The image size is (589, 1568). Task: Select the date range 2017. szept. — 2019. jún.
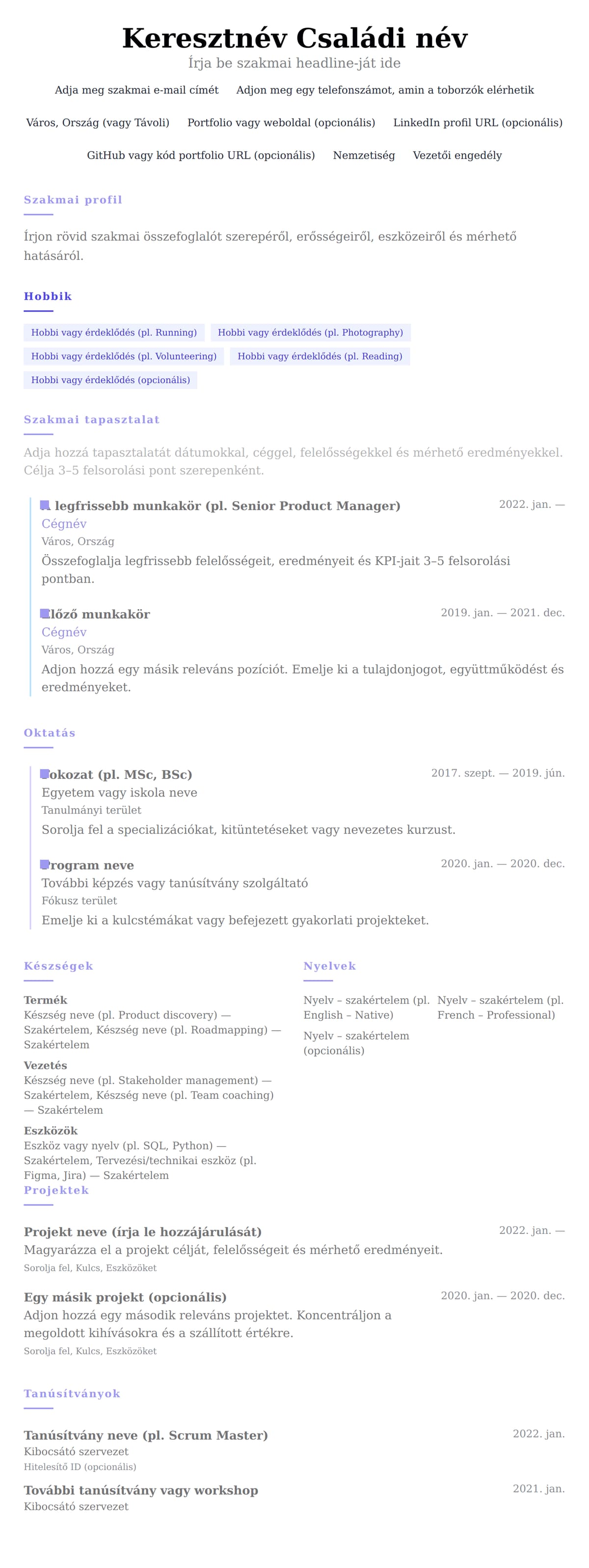(498, 773)
